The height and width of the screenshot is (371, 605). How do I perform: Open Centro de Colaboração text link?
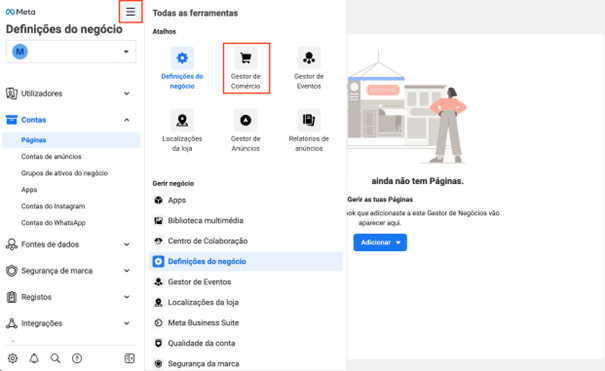pyautogui.click(x=208, y=241)
